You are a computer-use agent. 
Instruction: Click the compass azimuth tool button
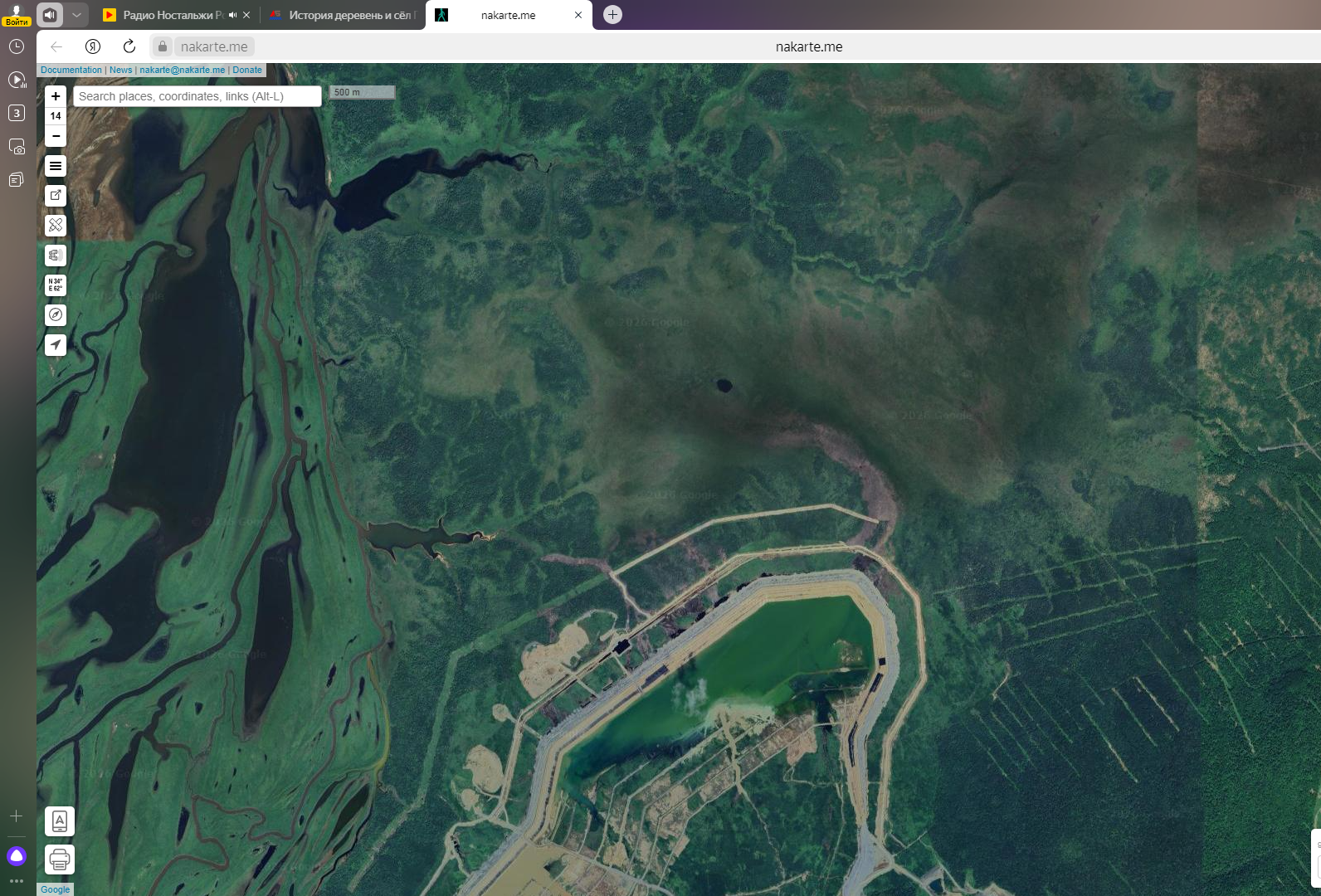click(x=56, y=315)
